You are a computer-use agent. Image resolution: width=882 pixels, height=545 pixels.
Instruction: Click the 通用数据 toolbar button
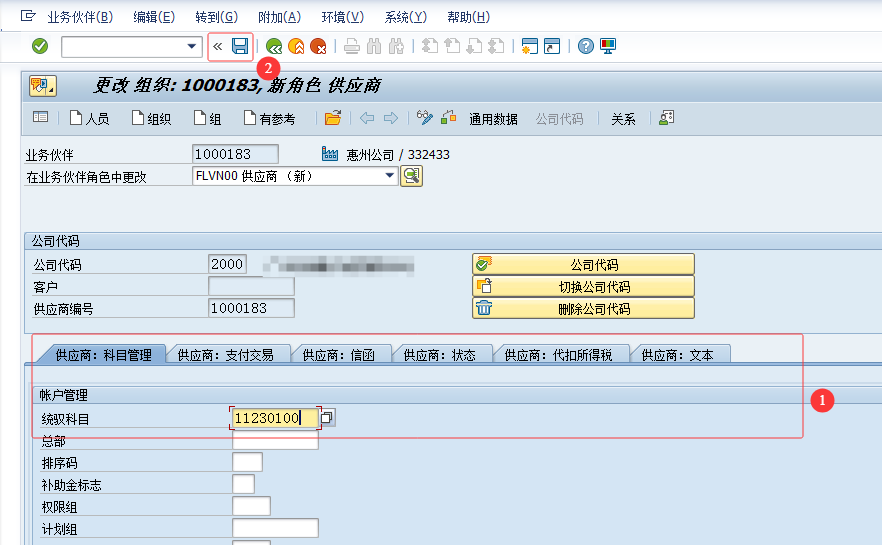pos(493,119)
